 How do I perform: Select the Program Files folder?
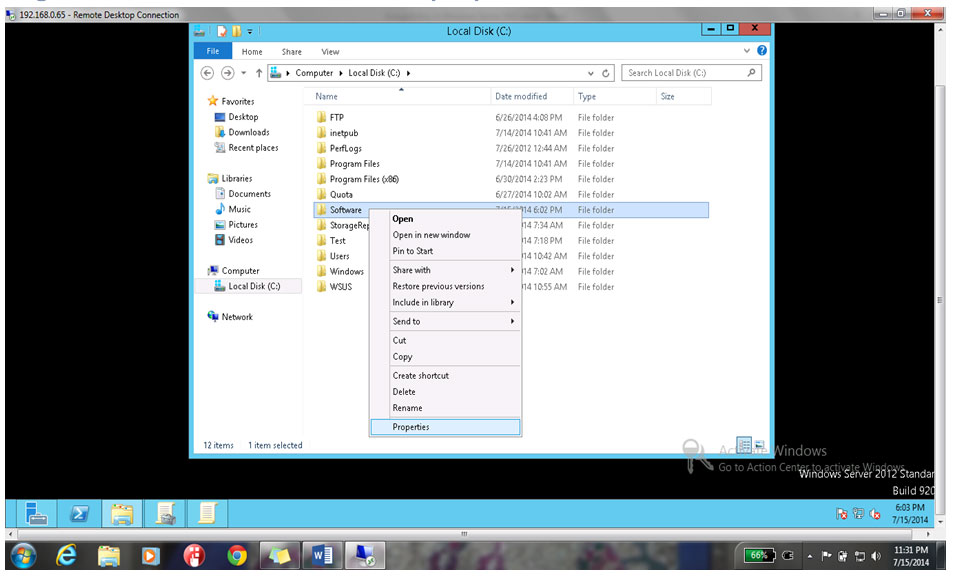click(x=354, y=164)
